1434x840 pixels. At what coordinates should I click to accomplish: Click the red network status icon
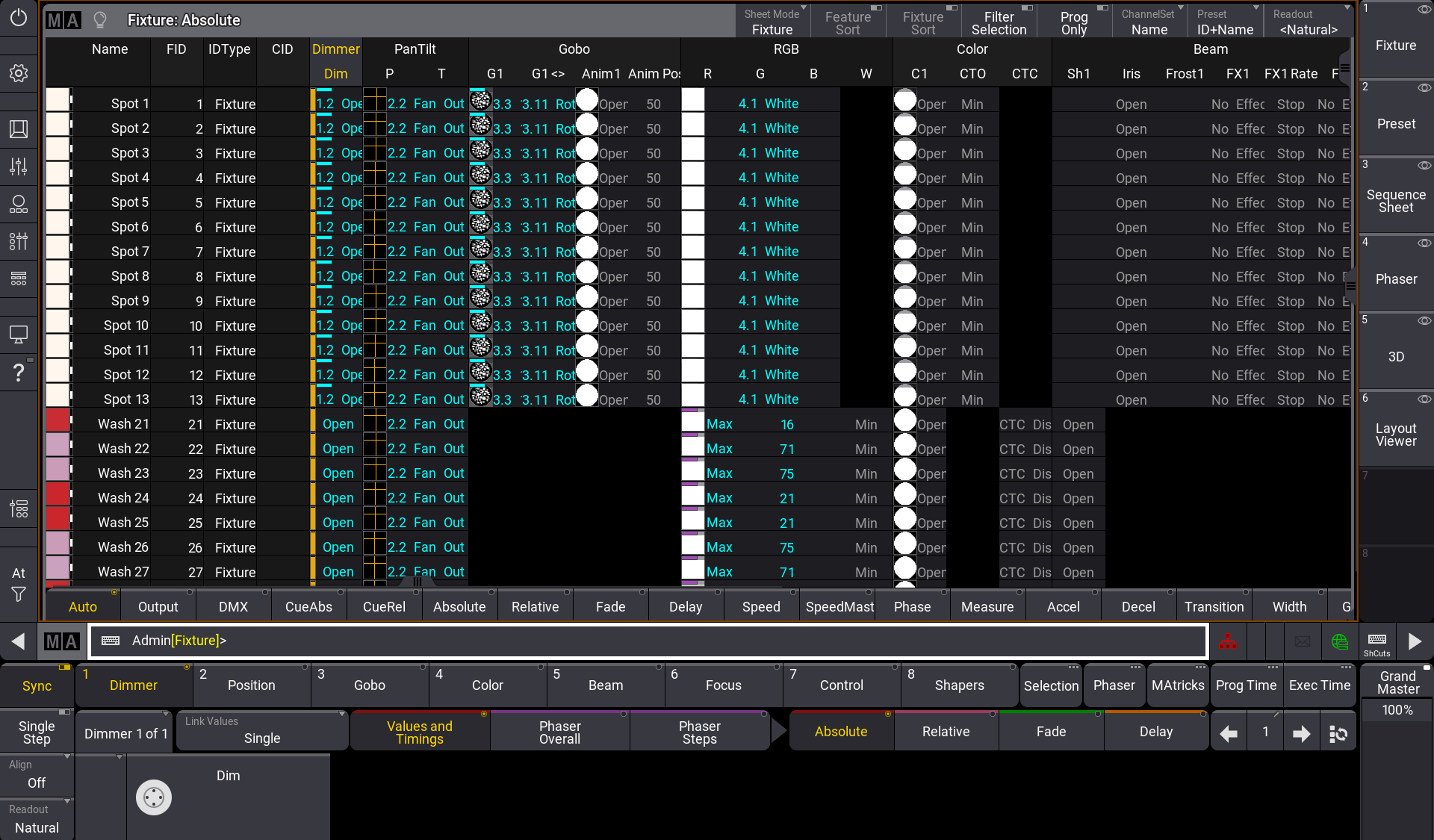point(1228,641)
